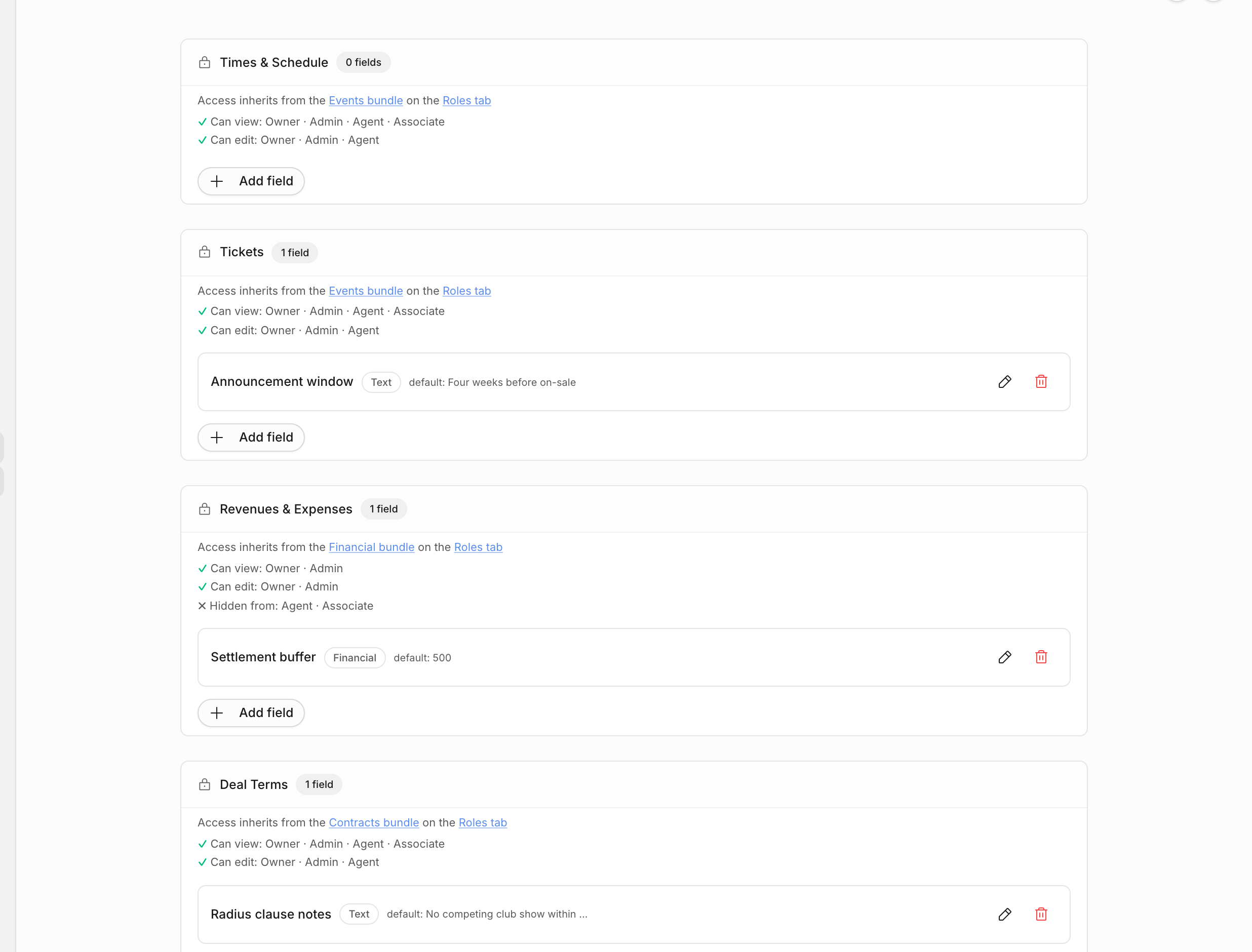Screen dimensions: 1252x952
Task: Click 'Can view: Owner · Admin' in Revenues section
Action: pyautogui.click(x=270, y=568)
